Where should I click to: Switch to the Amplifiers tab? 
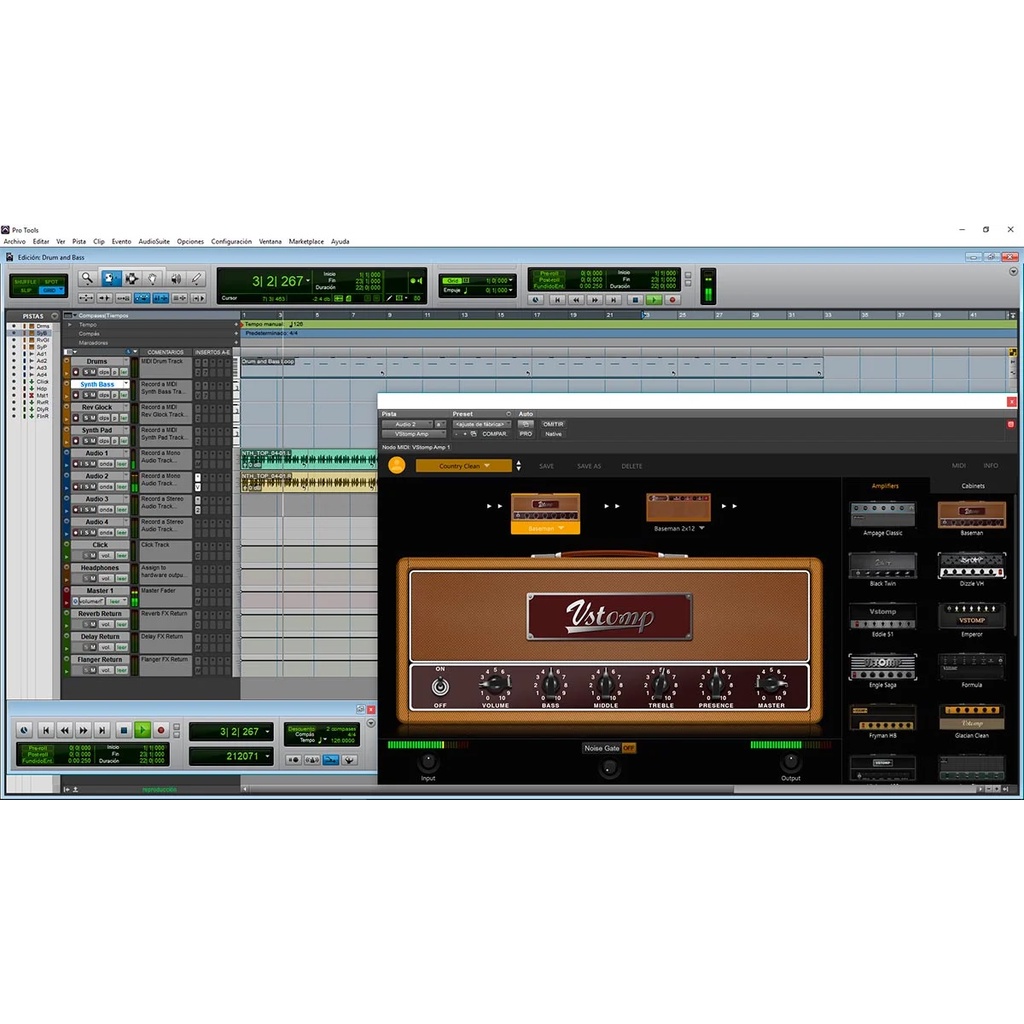click(885, 485)
